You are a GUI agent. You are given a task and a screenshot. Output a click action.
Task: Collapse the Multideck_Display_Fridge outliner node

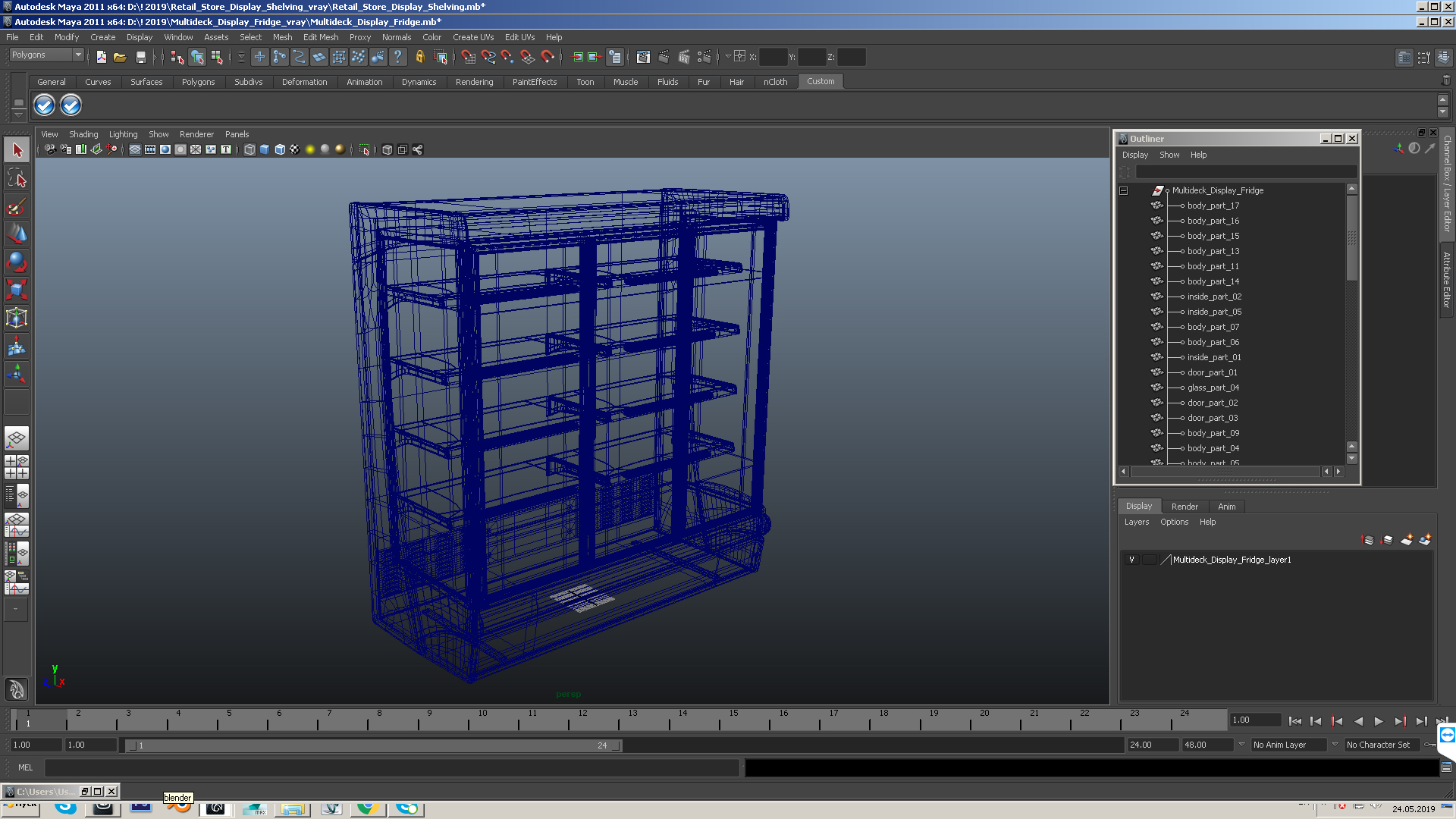pyautogui.click(x=1124, y=190)
